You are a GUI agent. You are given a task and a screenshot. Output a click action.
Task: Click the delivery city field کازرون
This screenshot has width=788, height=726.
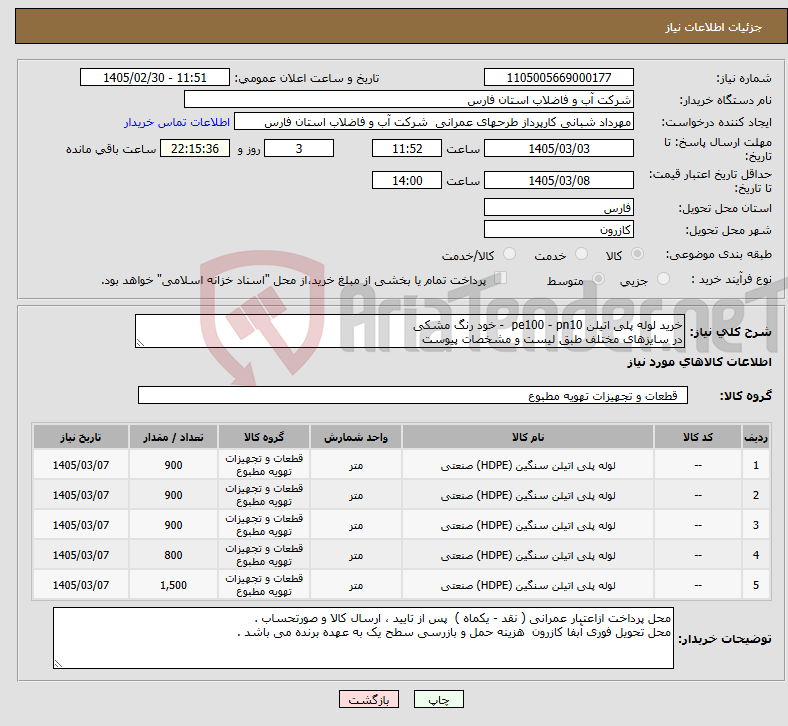(x=558, y=229)
